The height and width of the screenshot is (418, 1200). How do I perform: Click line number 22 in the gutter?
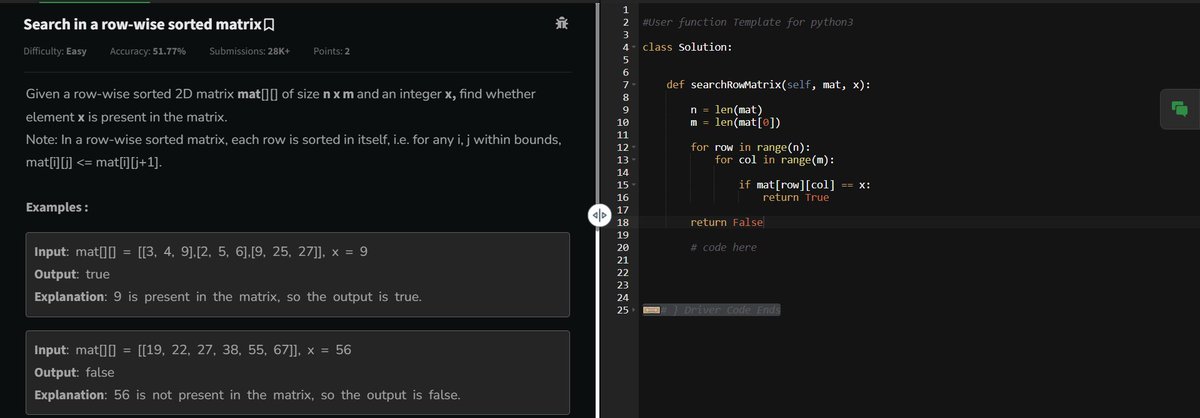tap(623, 272)
